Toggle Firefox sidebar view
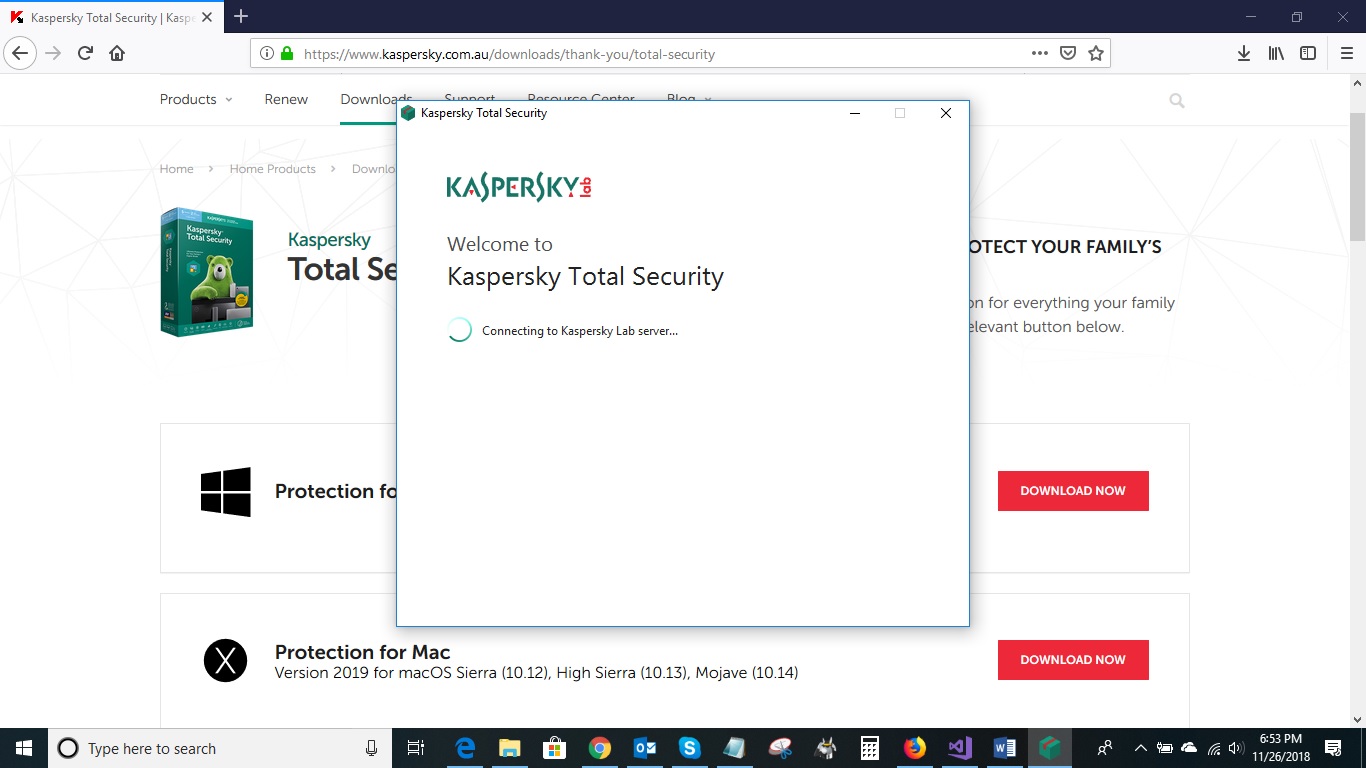This screenshot has height=768, width=1366. [x=1308, y=54]
